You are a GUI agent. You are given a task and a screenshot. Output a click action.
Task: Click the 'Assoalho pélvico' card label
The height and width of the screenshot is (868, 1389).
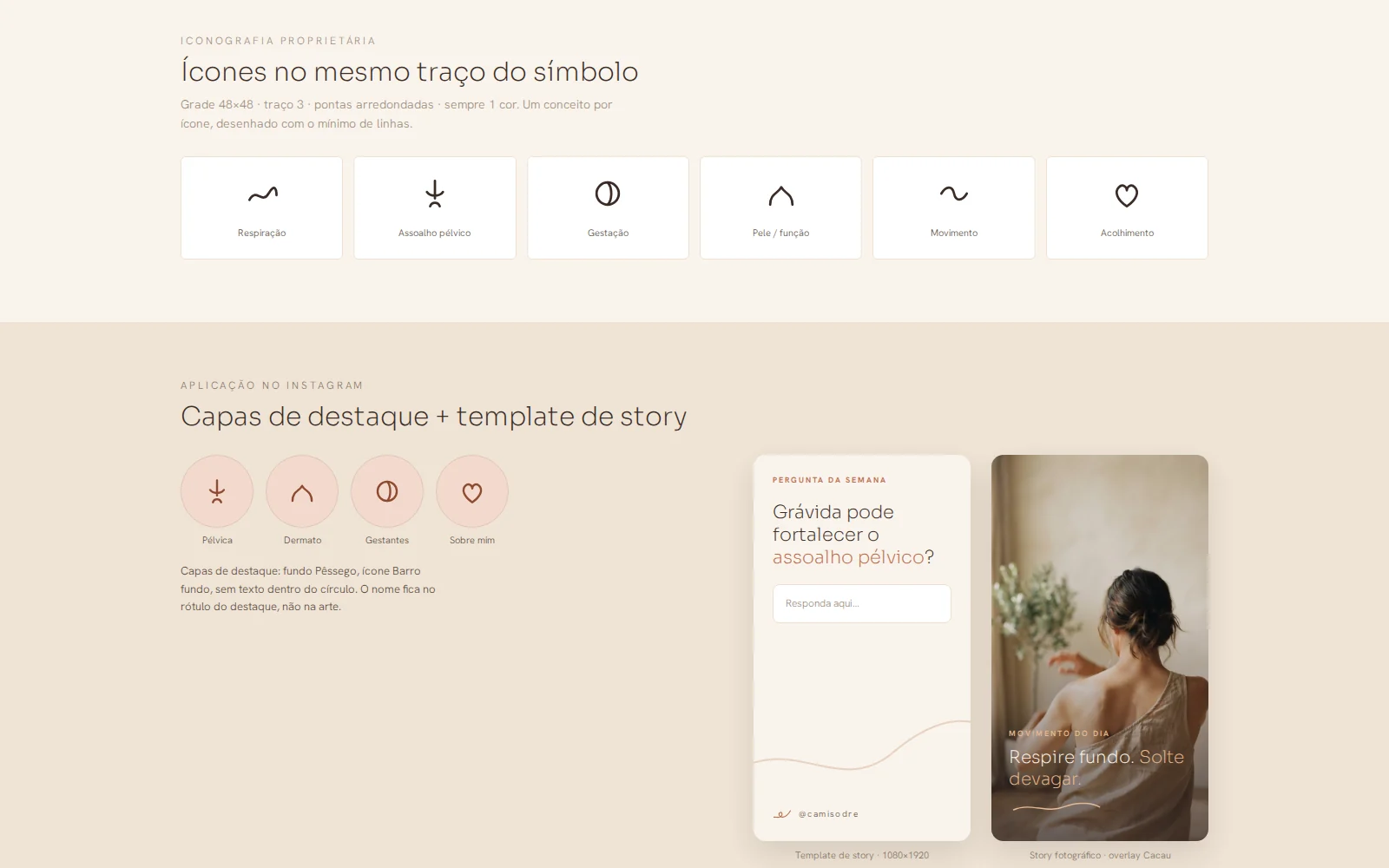coord(435,233)
